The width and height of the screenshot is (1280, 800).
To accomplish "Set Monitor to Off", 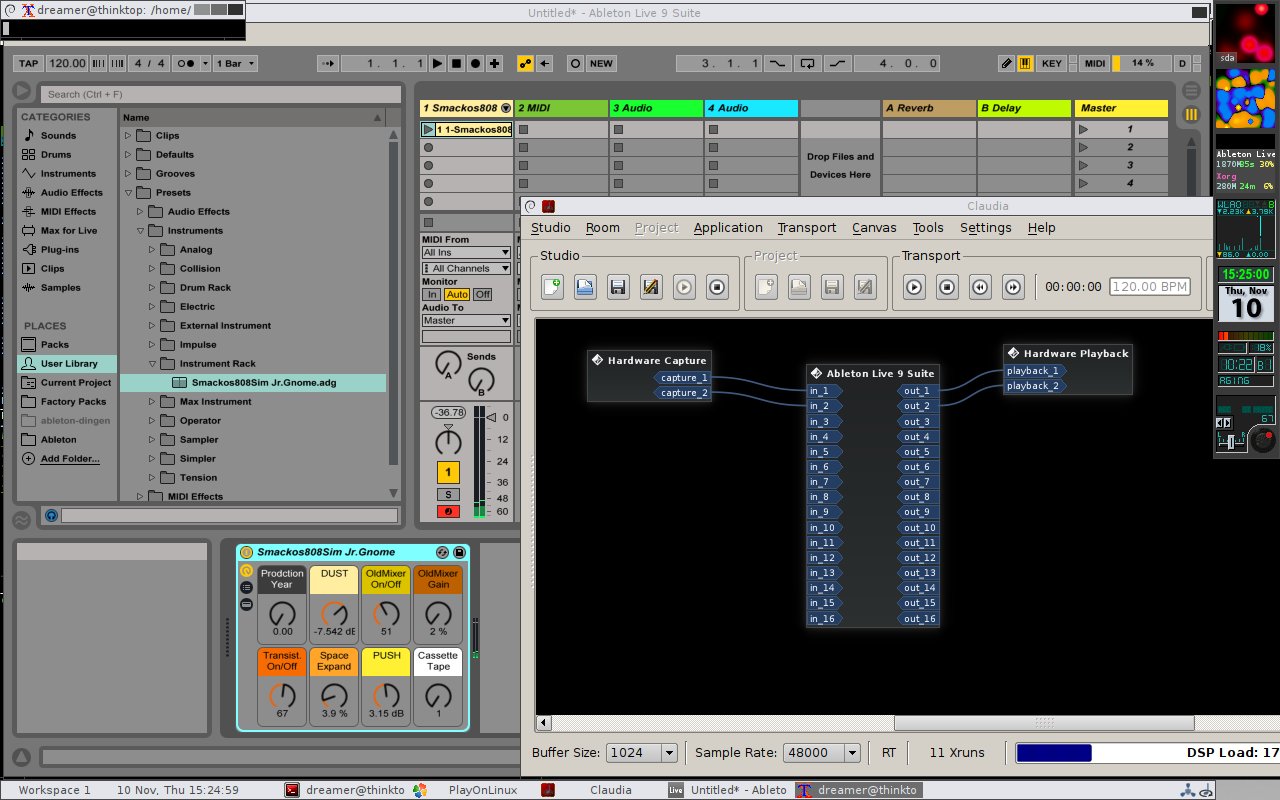I will (x=482, y=294).
